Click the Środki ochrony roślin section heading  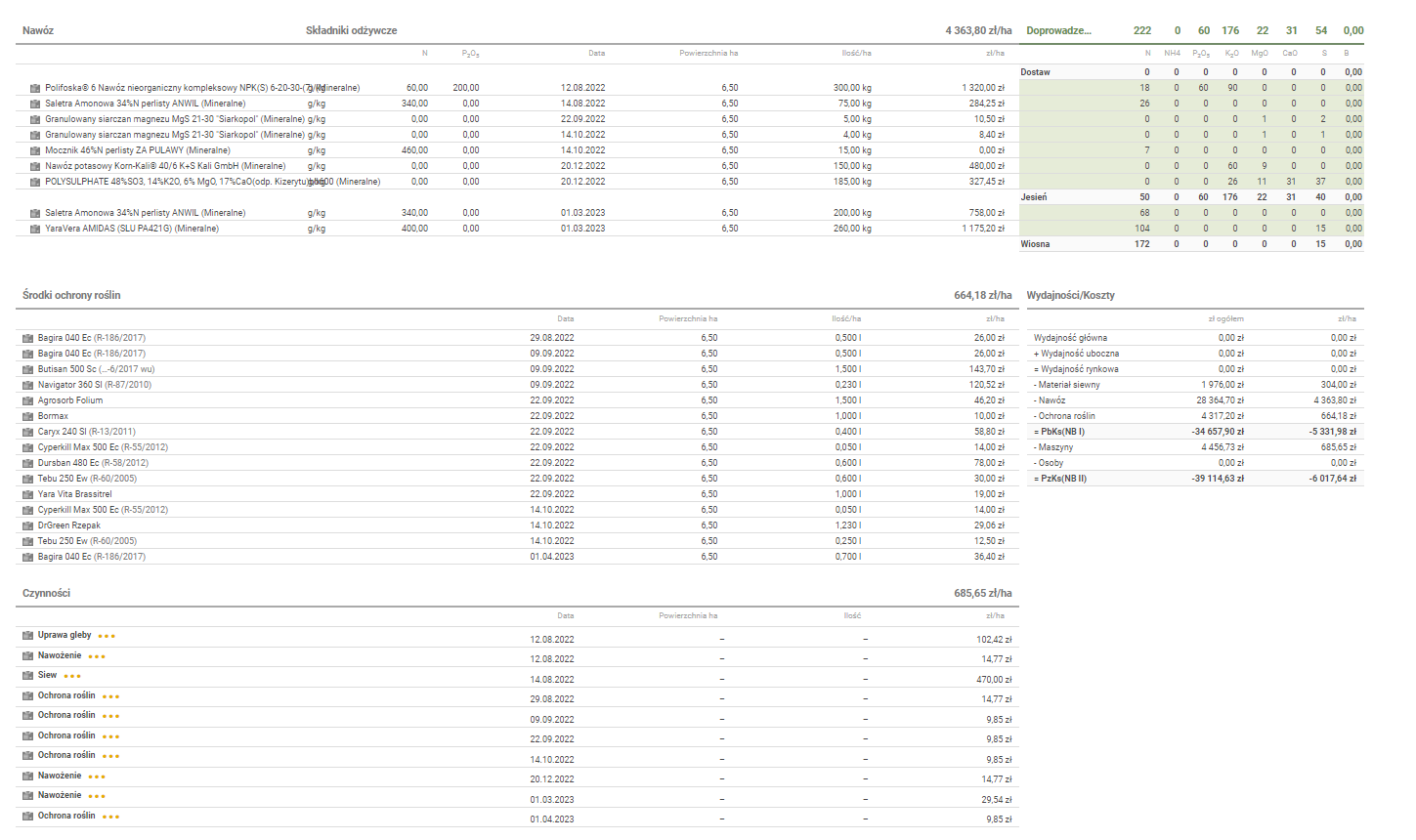coord(71,295)
